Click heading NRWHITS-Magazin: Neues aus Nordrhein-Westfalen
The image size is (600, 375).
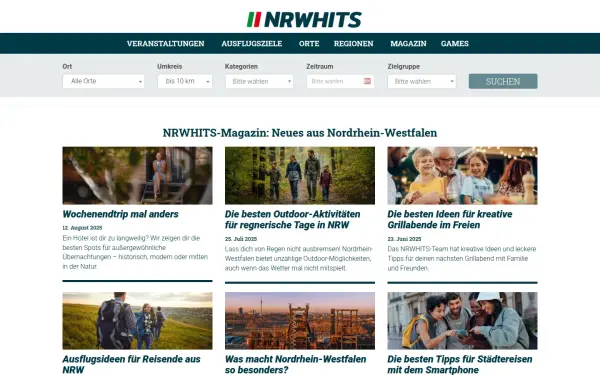click(300, 133)
